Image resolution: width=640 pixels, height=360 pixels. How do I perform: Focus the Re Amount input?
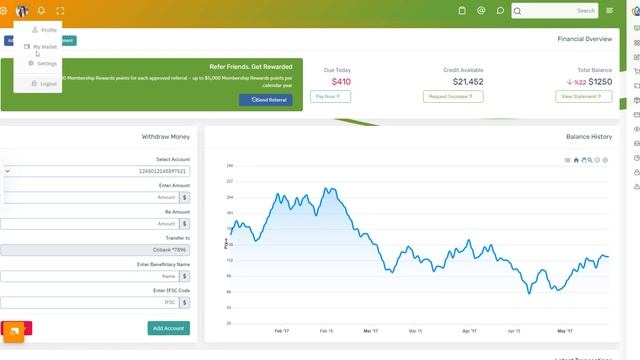pos(90,224)
